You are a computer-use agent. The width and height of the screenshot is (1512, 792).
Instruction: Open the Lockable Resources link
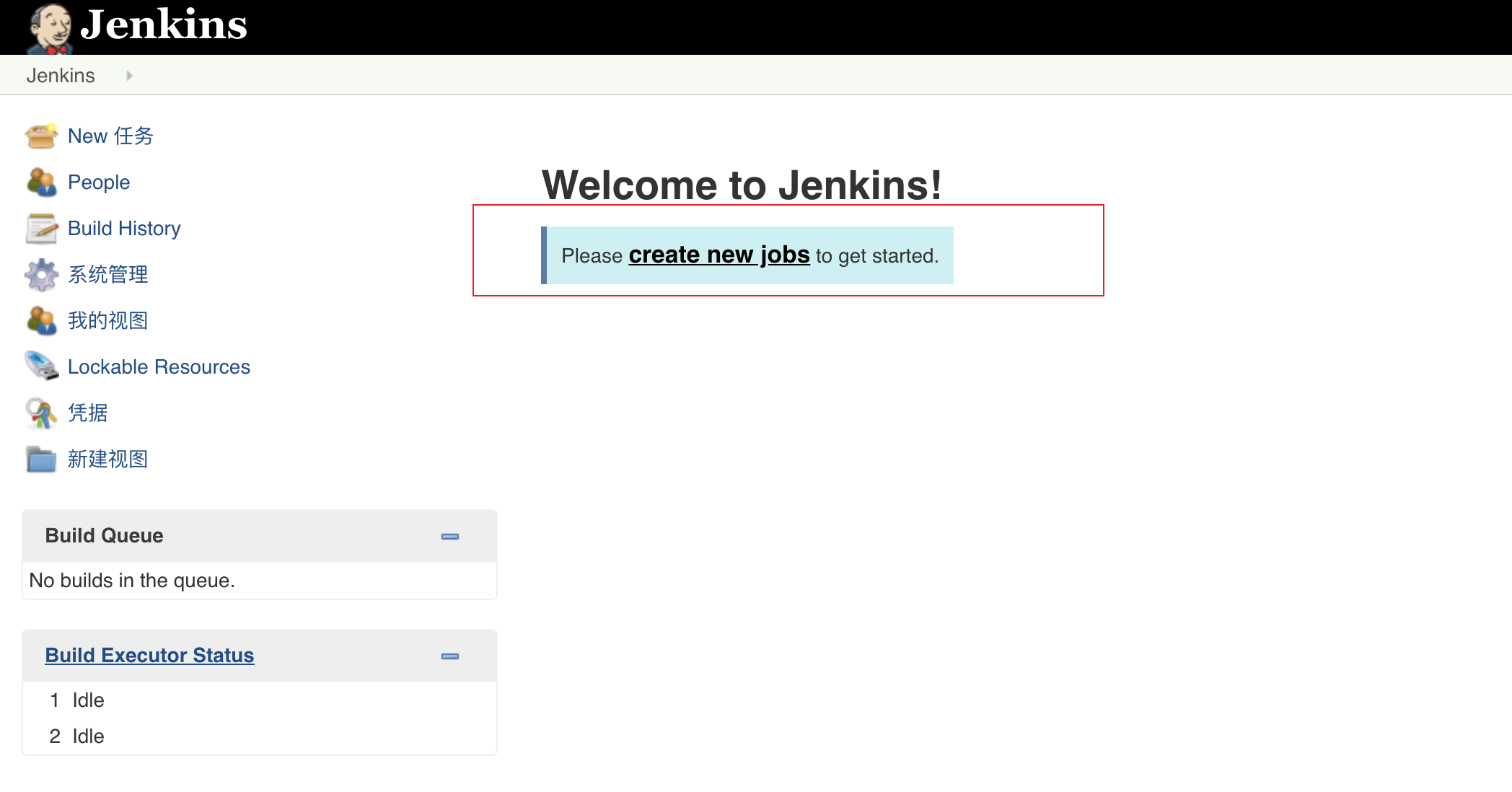coord(159,367)
